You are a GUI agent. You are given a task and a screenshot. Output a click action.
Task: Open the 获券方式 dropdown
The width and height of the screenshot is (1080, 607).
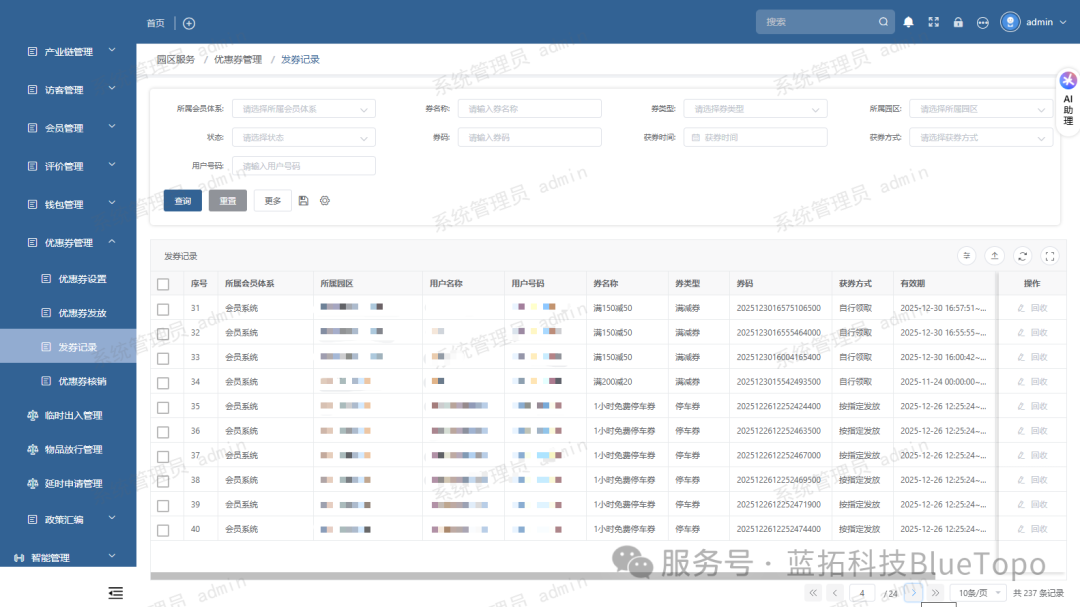981,138
